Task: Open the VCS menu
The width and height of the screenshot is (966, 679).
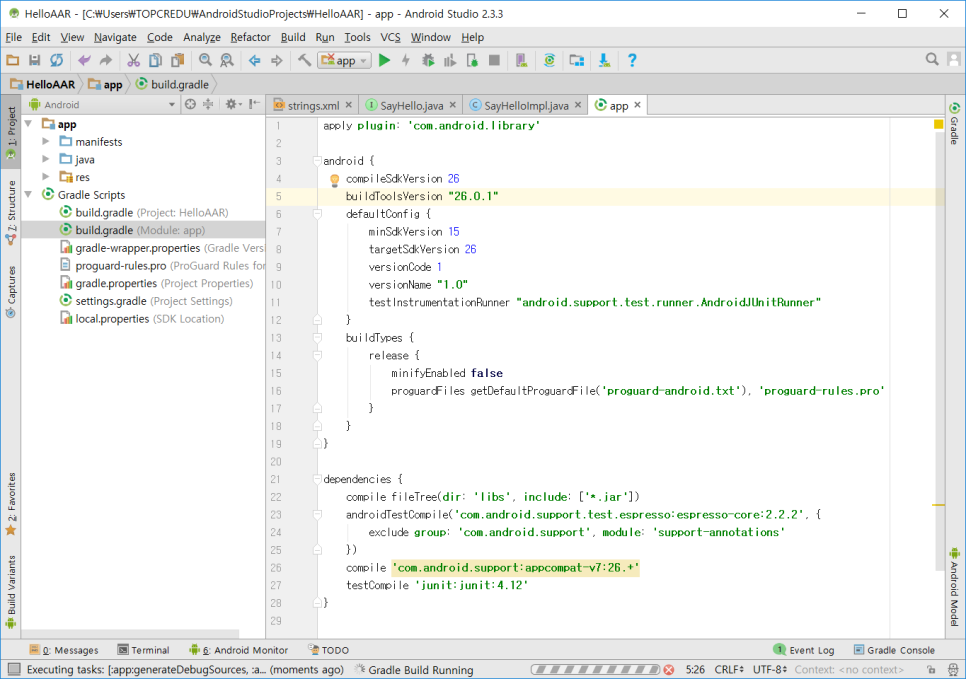Action: [390, 37]
